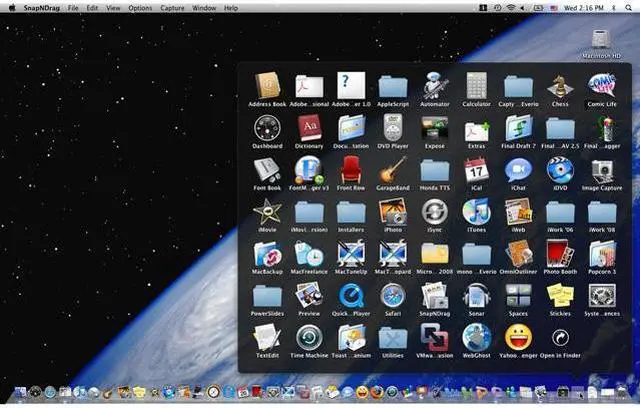
Task: Launch Safari compass icon in the grid
Action: coord(393,296)
